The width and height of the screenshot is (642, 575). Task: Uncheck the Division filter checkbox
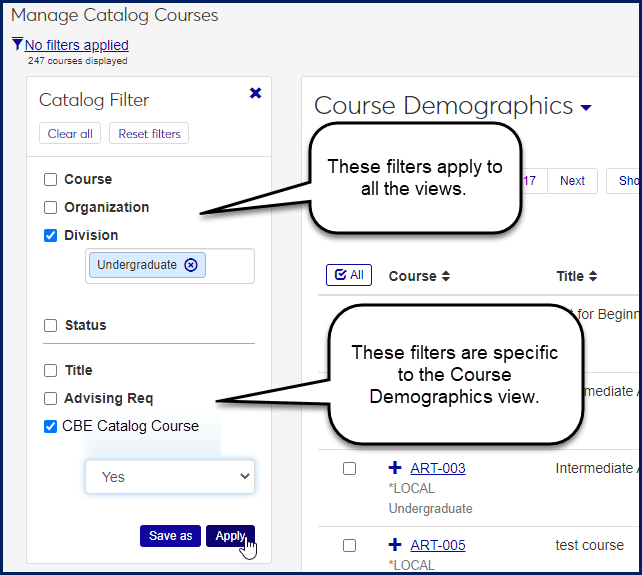point(50,235)
